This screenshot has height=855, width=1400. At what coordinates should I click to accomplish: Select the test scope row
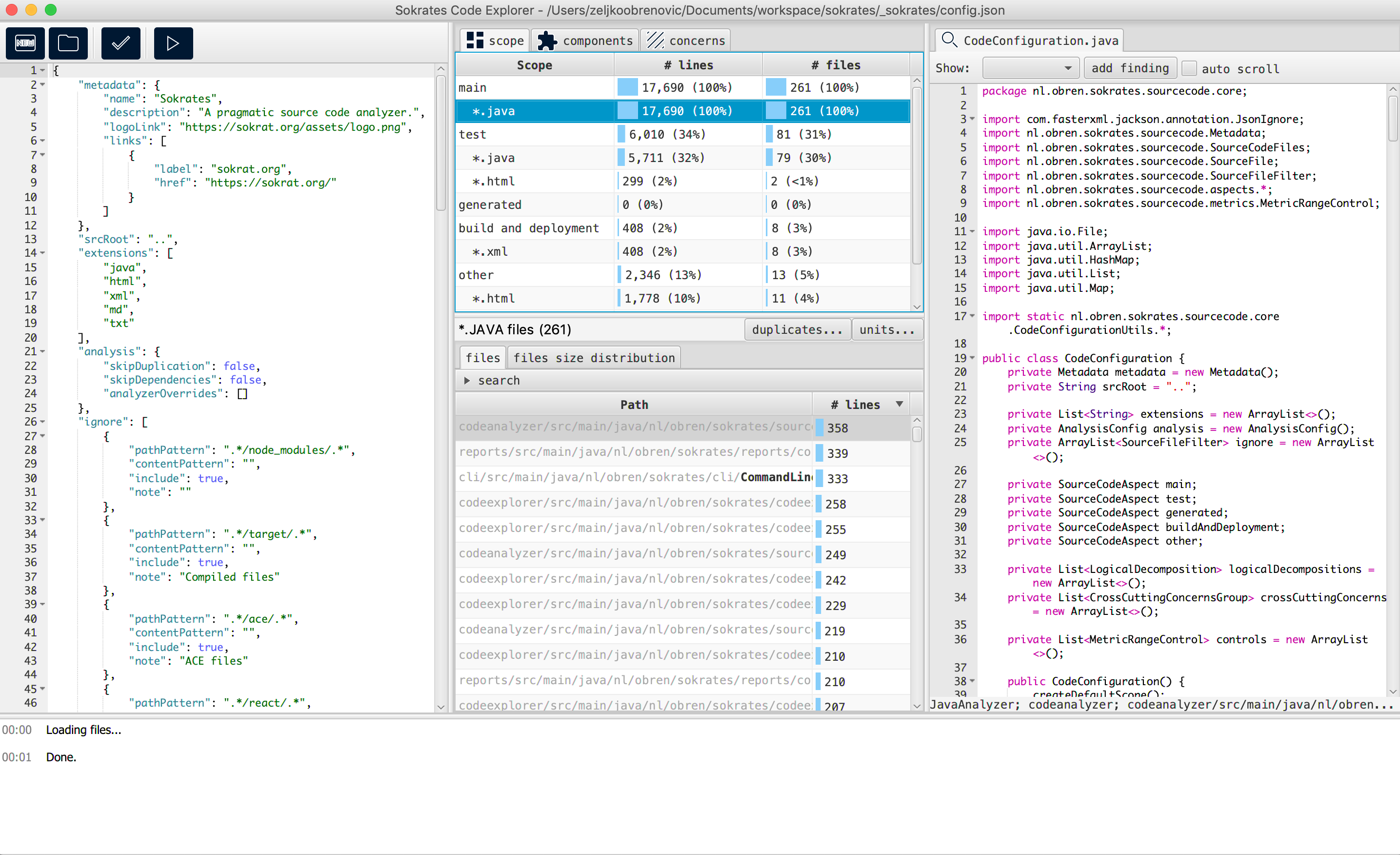tap(534, 134)
